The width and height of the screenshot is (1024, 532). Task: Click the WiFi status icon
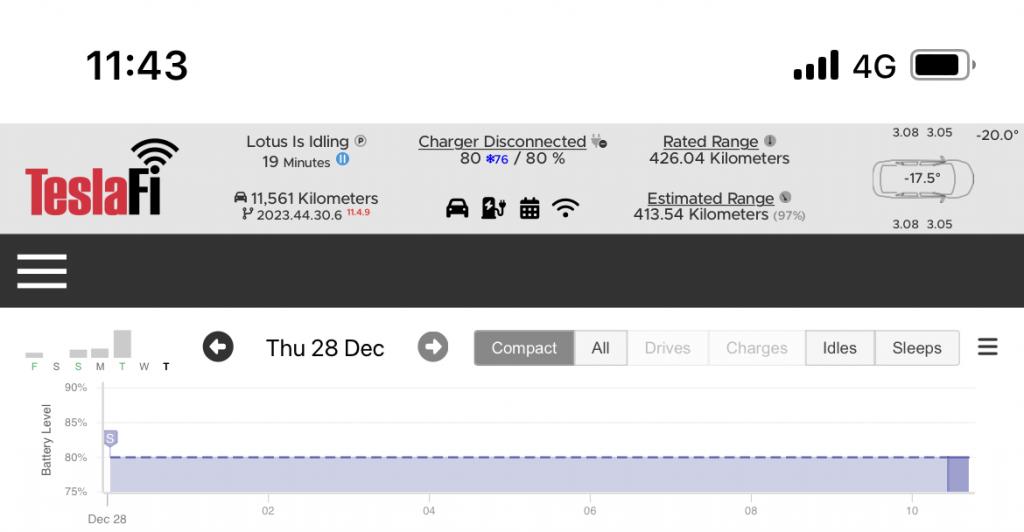coord(566,208)
